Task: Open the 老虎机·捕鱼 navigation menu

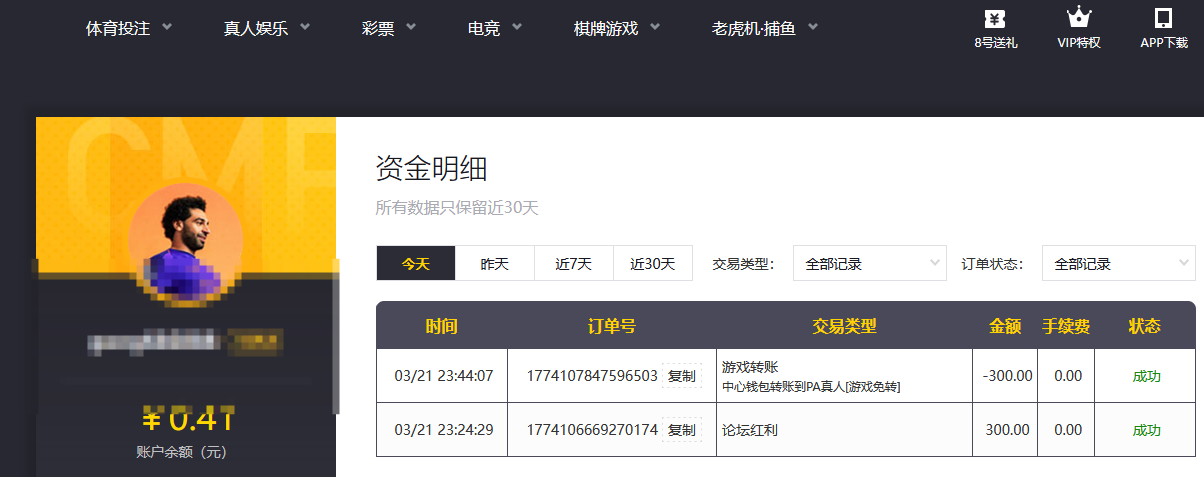Action: point(765,28)
